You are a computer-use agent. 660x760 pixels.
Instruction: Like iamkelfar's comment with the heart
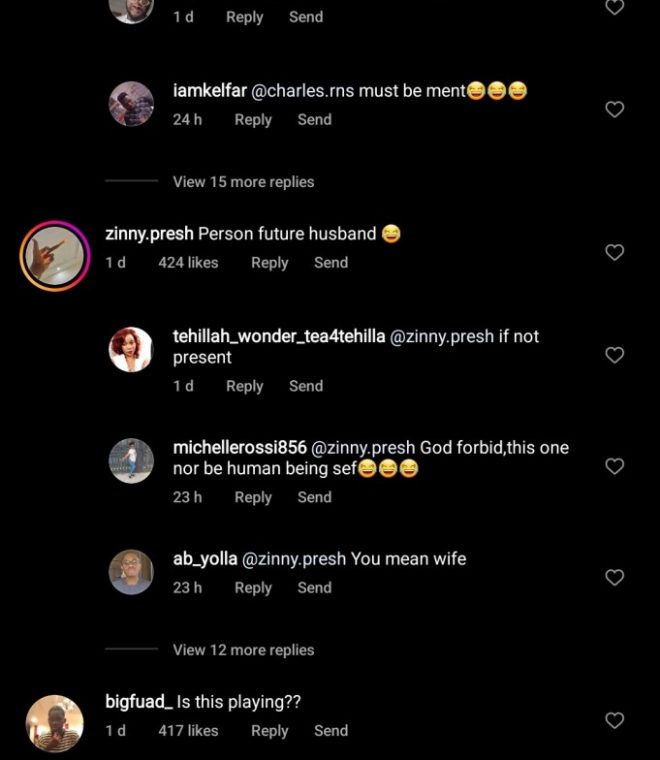[x=615, y=109]
